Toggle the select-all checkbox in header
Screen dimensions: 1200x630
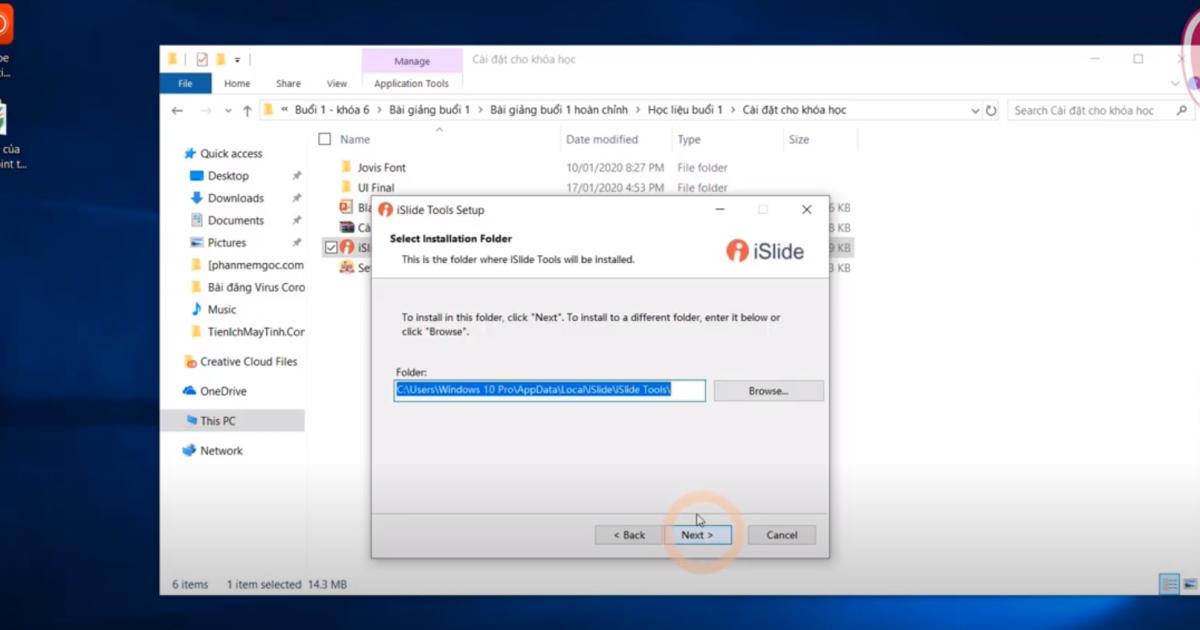pyautogui.click(x=324, y=139)
